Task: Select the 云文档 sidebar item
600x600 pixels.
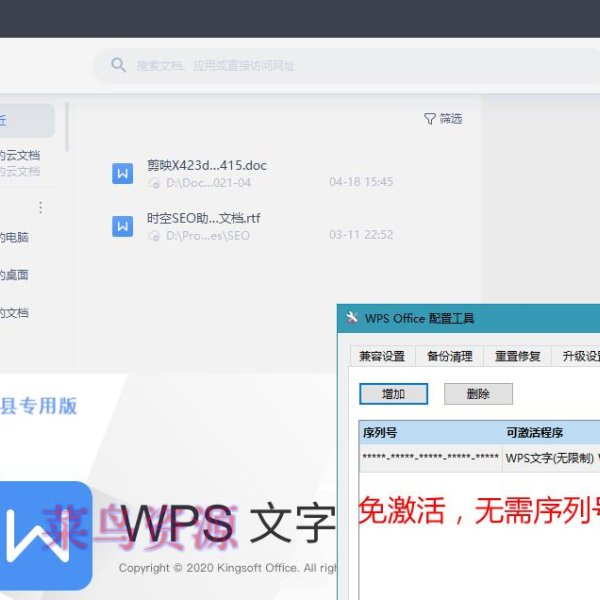Action: 20,155
